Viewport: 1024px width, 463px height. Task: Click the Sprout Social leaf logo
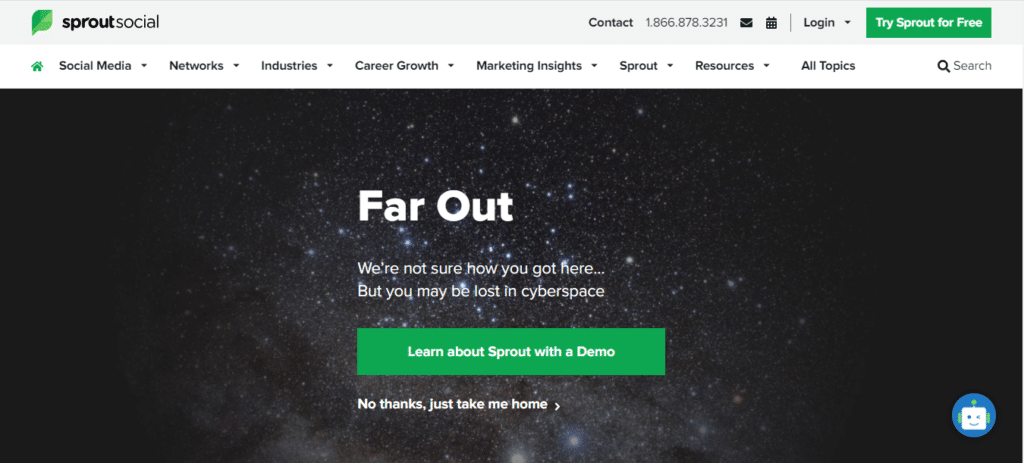click(42, 22)
